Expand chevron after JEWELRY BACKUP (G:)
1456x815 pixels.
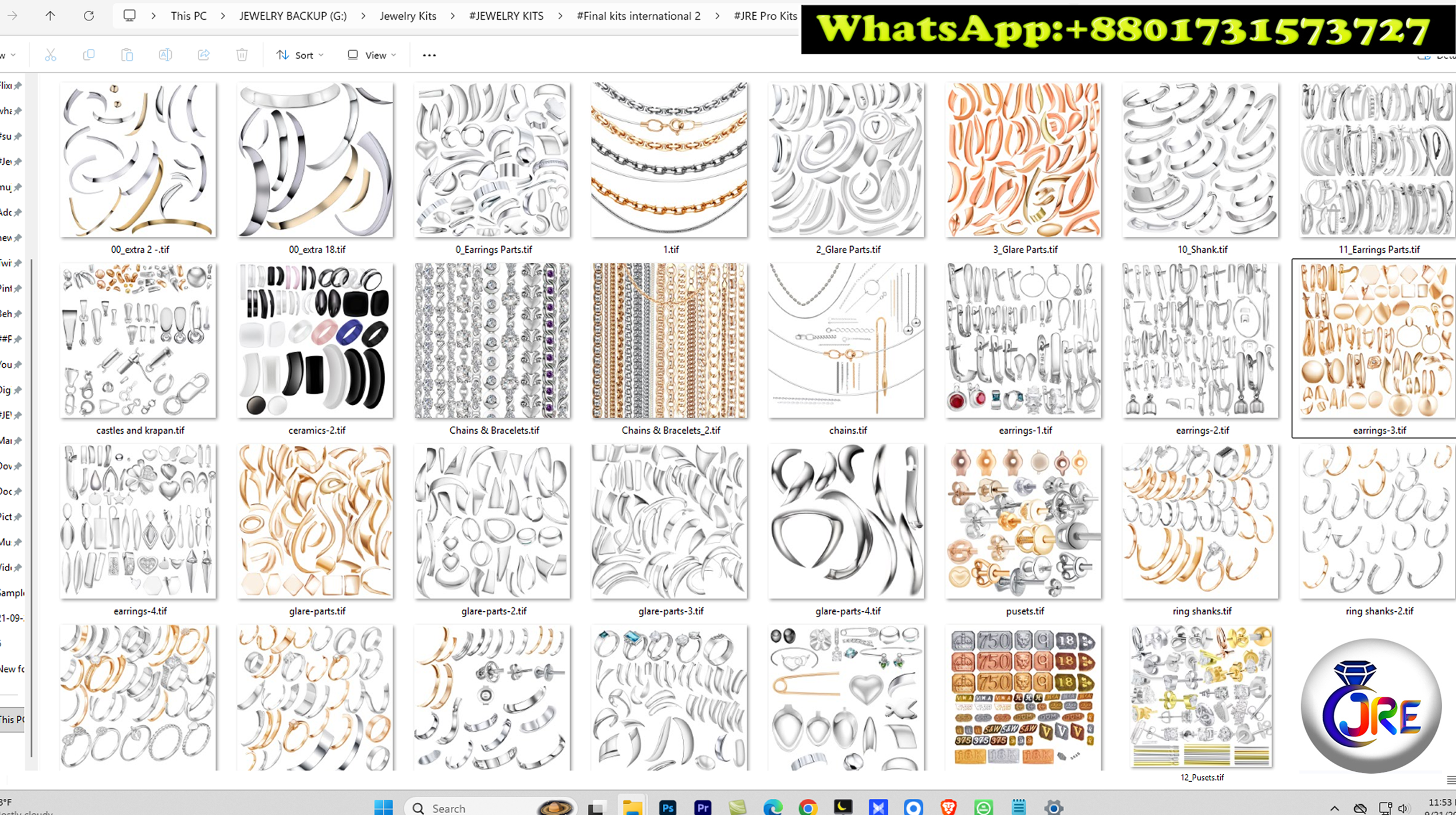(x=363, y=16)
